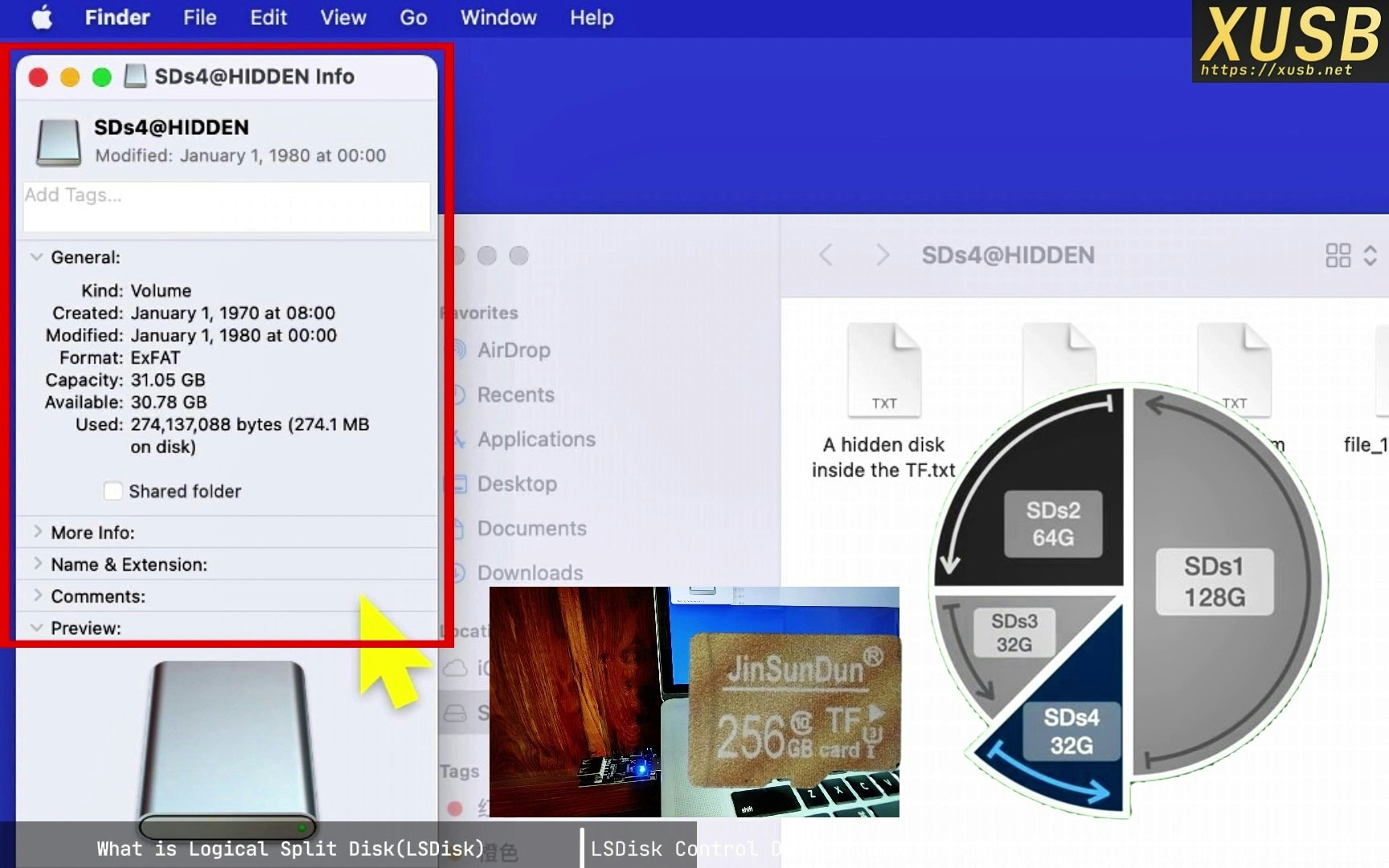Open the Applications sidebar item

[x=536, y=439]
